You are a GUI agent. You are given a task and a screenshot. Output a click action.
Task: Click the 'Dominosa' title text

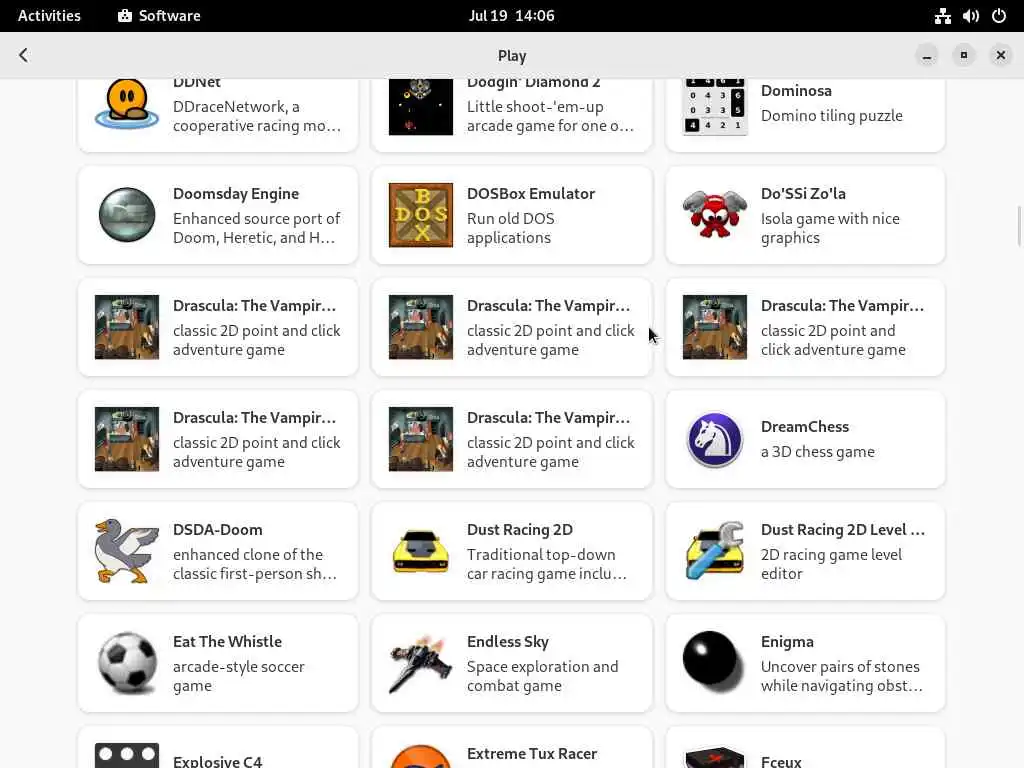click(796, 91)
